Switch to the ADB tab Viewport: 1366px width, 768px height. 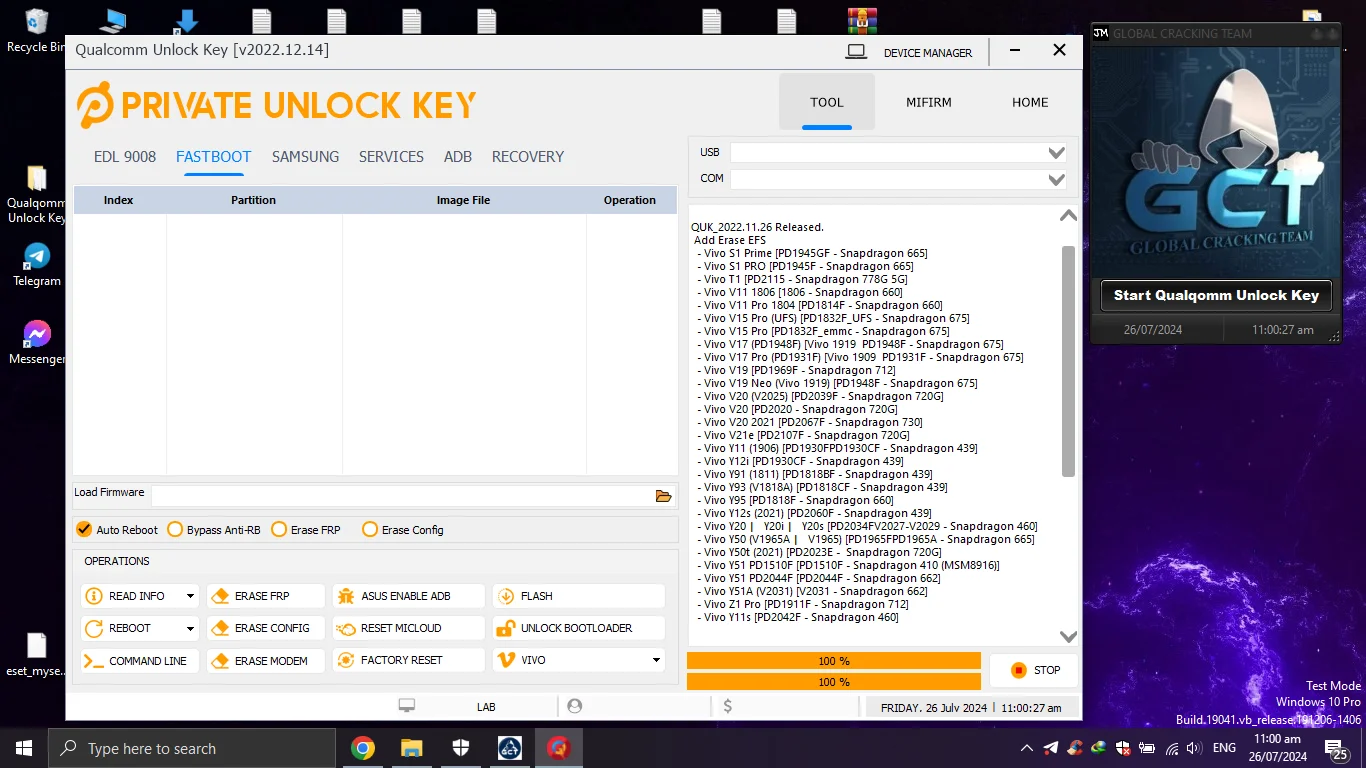[458, 157]
